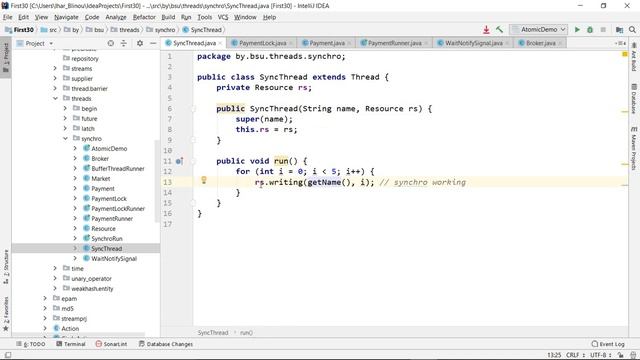Collapse the threads folder

[55, 98]
